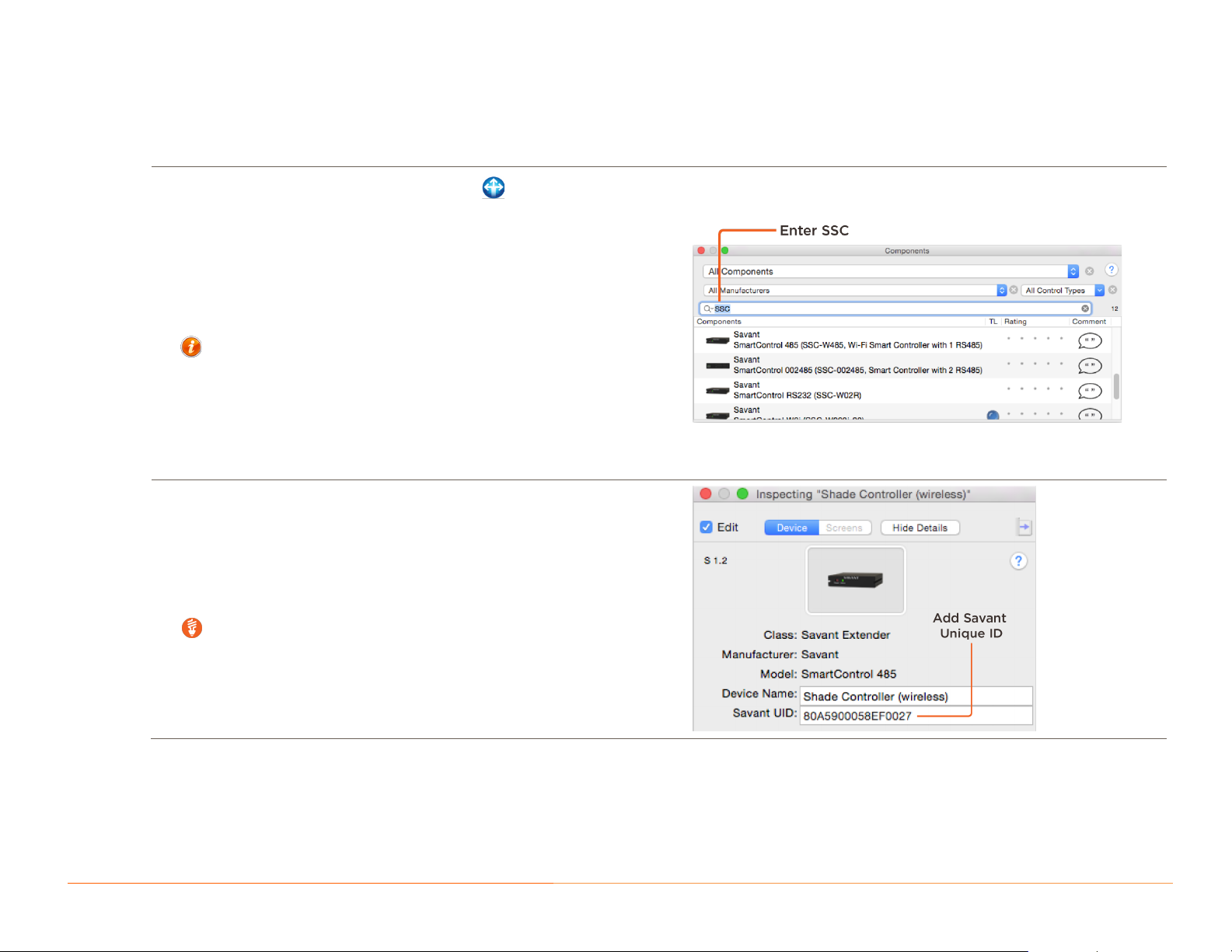Click the TL column header
The width and height of the screenshot is (1232, 952).
[x=993, y=322]
